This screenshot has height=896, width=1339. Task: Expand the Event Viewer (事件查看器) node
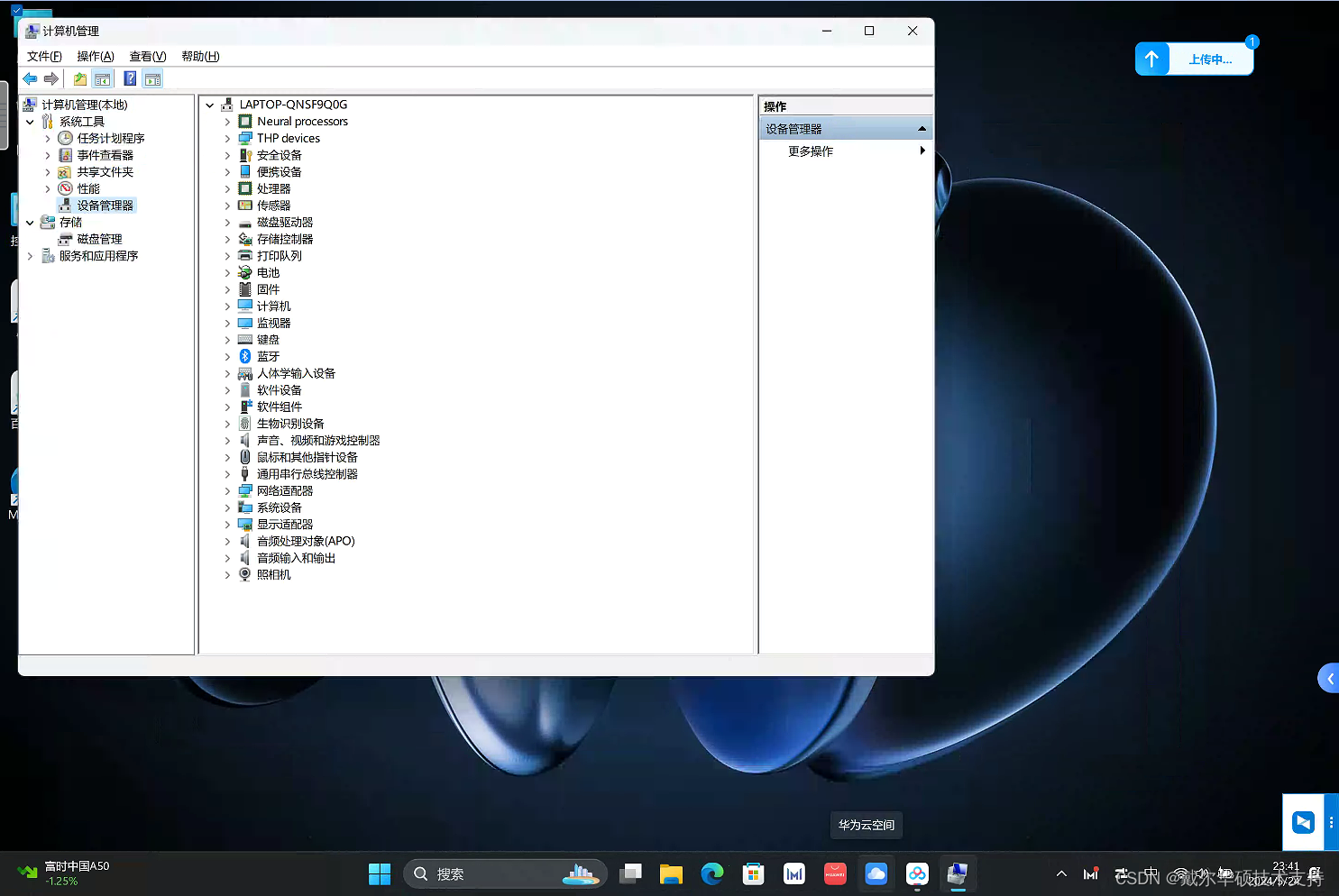(x=48, y=155)
